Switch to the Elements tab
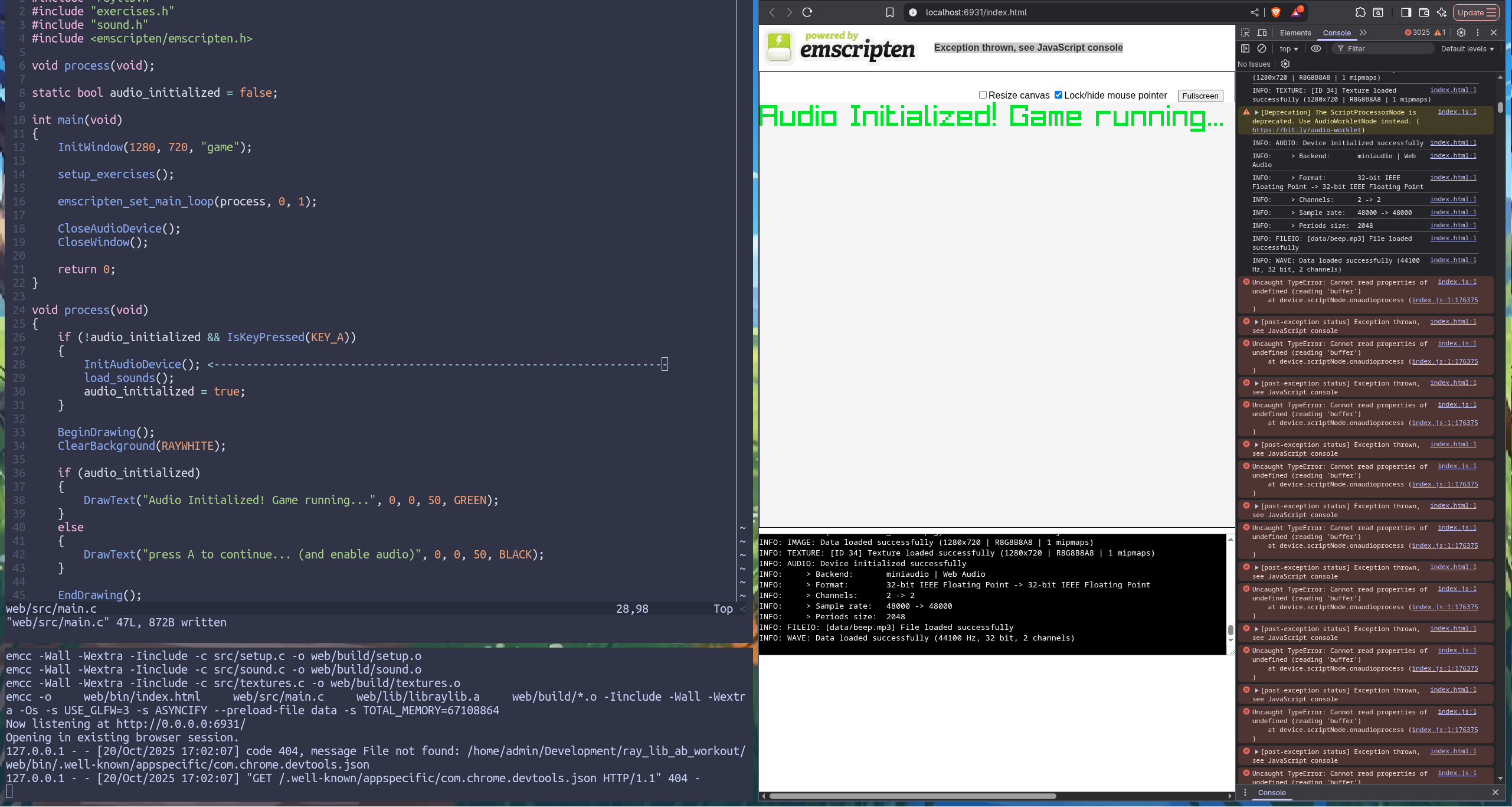 [1295, 32]
